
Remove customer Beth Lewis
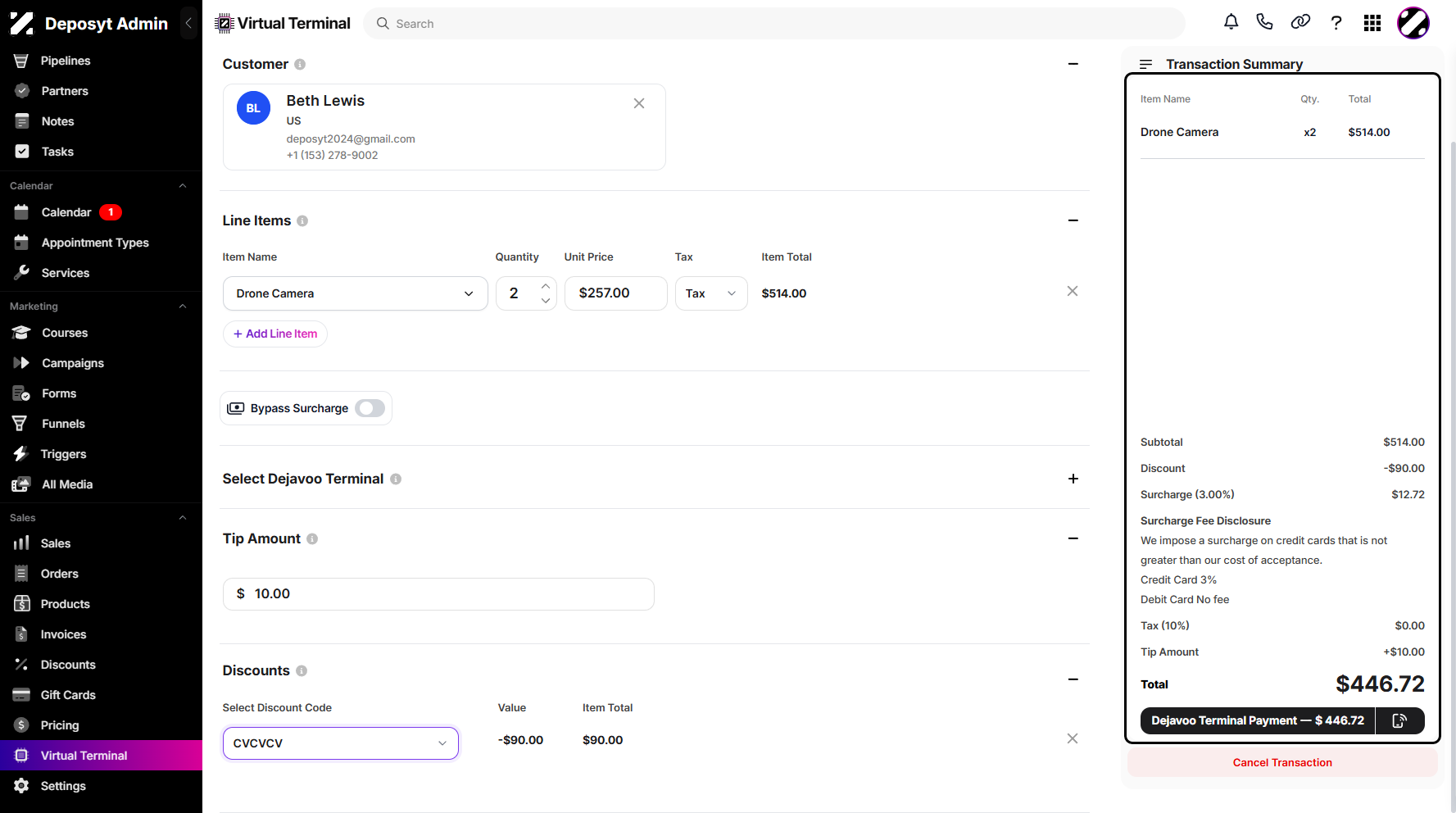[639, 103]
